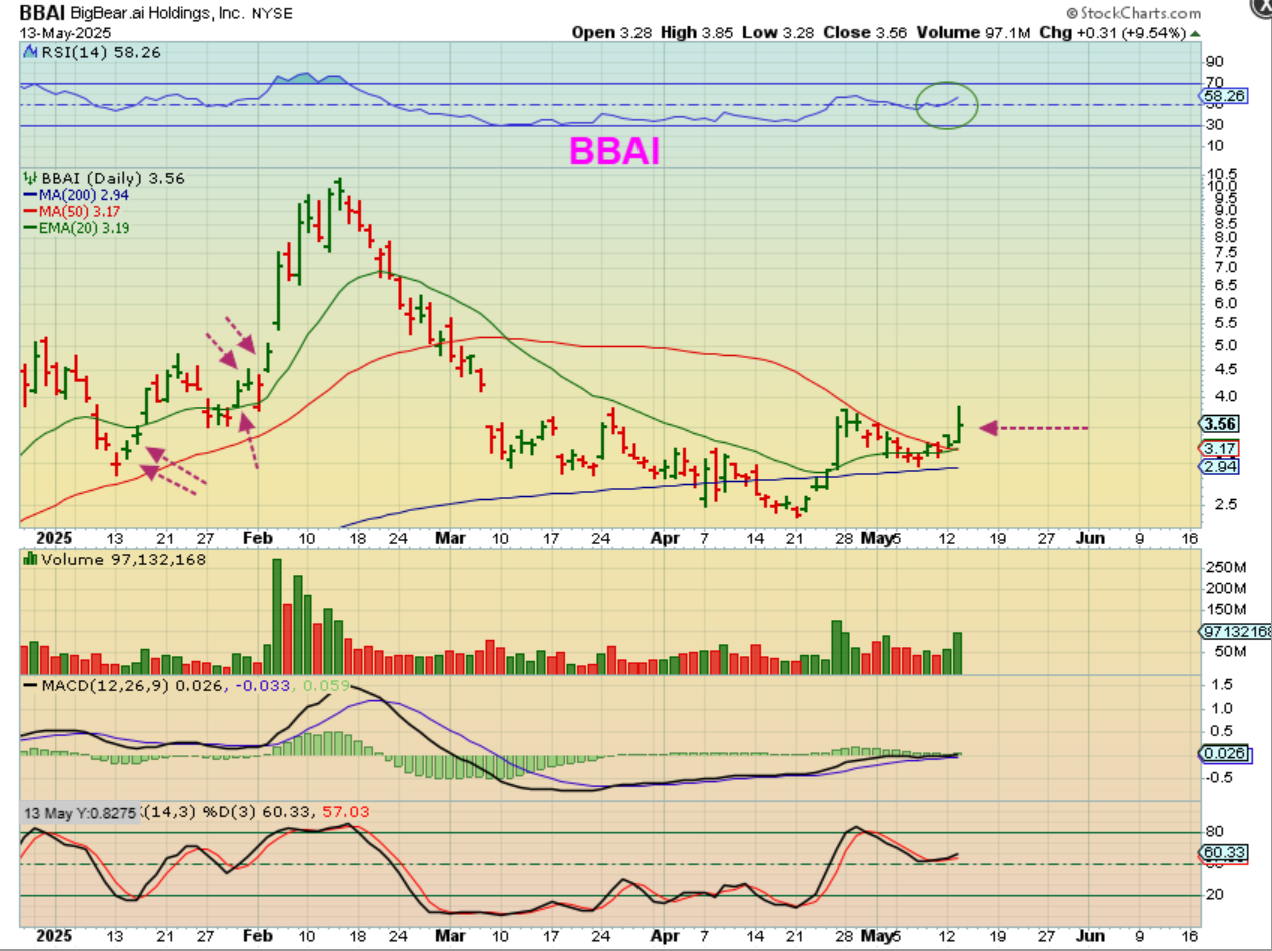The width and height of the screenshot is (1272, 951).
Task: Click the Volume 97,132,168 panel label
Action: [113, 560]
